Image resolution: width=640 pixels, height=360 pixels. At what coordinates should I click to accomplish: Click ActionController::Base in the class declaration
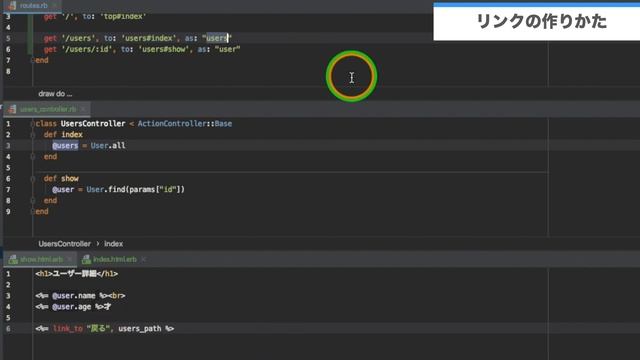click(185, 124)
